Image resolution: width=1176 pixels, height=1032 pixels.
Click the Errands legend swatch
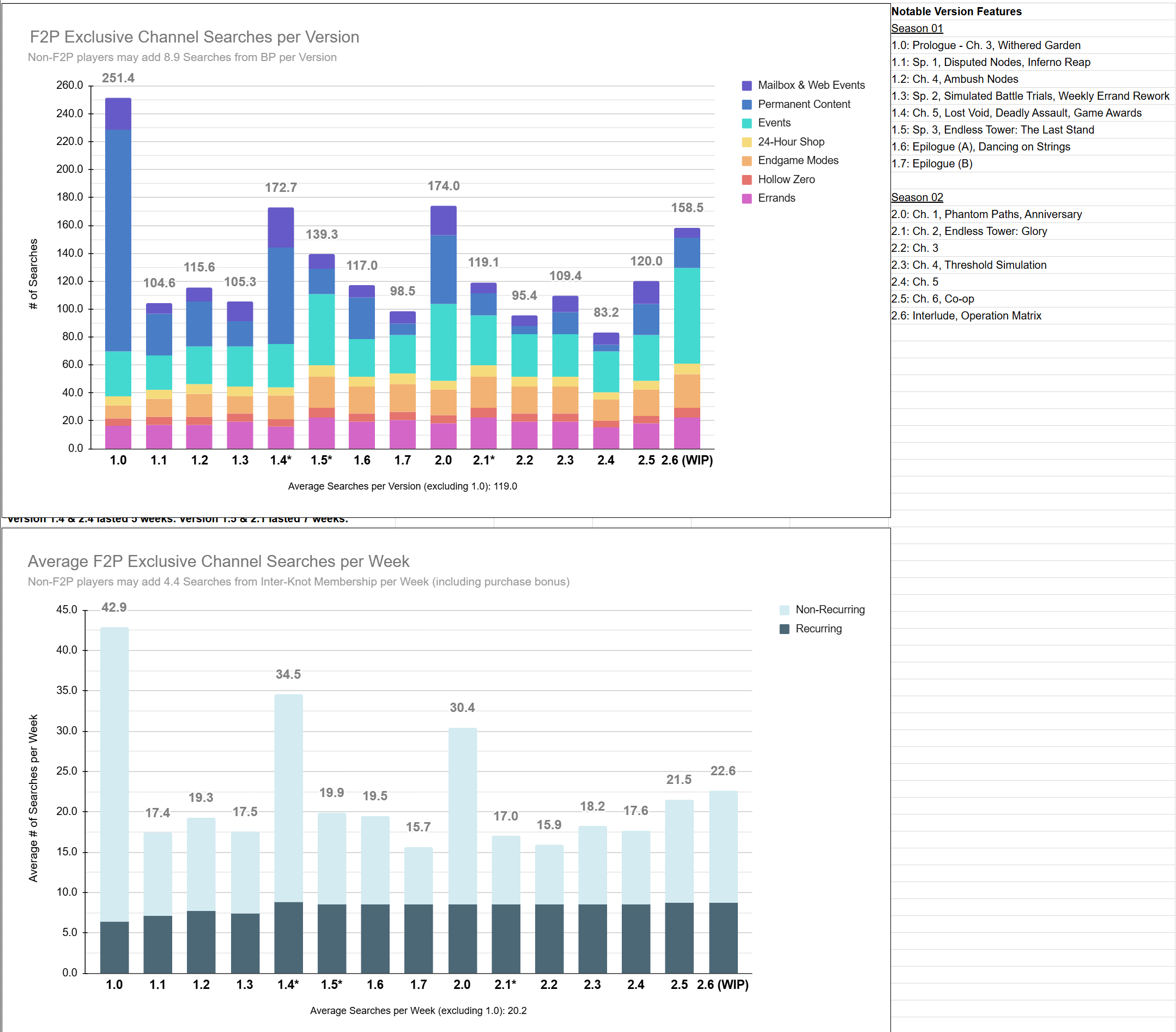747,198
